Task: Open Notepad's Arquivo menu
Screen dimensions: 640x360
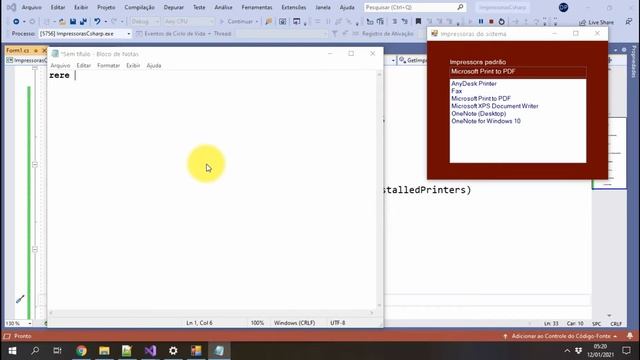Action: 60,65
